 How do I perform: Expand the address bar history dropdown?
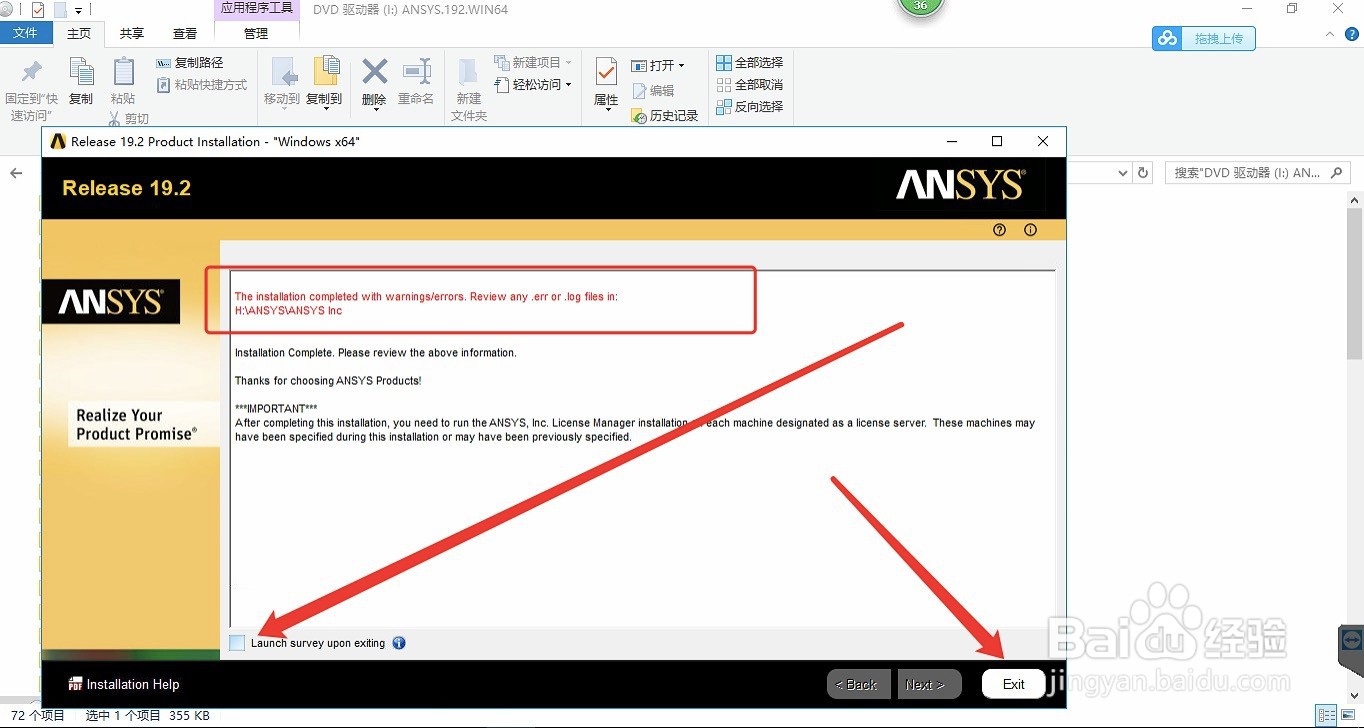1123,173
